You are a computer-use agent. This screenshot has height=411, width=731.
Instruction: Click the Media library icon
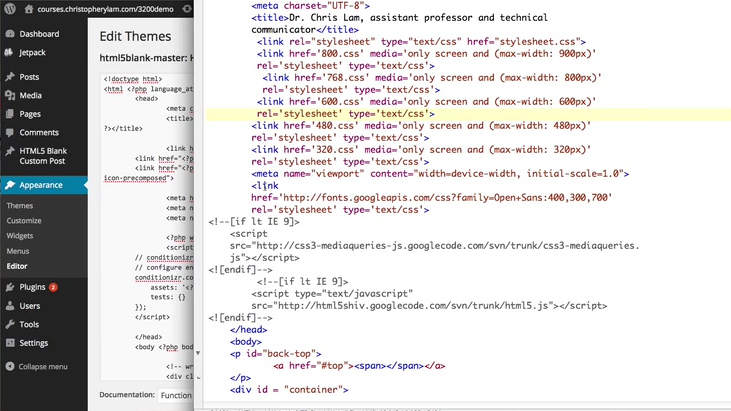point(10,95)
